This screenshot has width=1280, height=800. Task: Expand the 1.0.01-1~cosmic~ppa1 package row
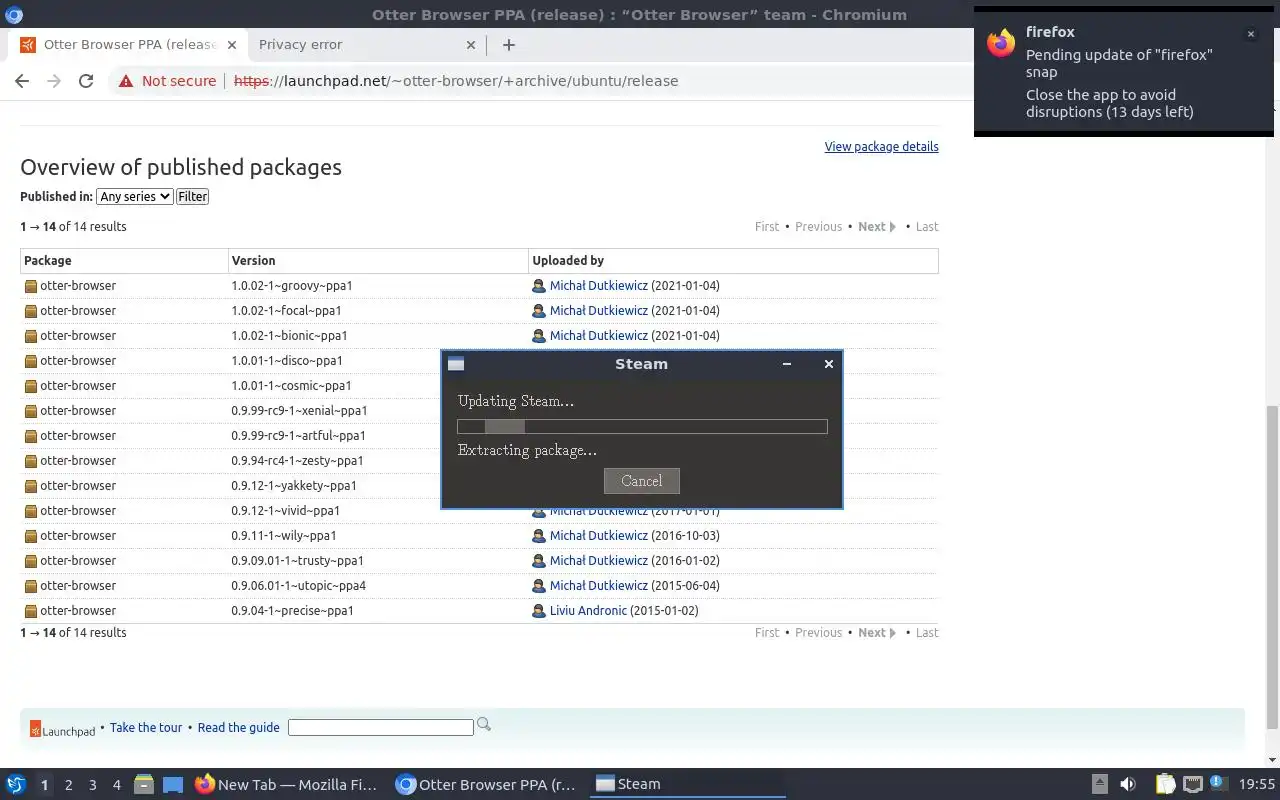click(230, 385)
